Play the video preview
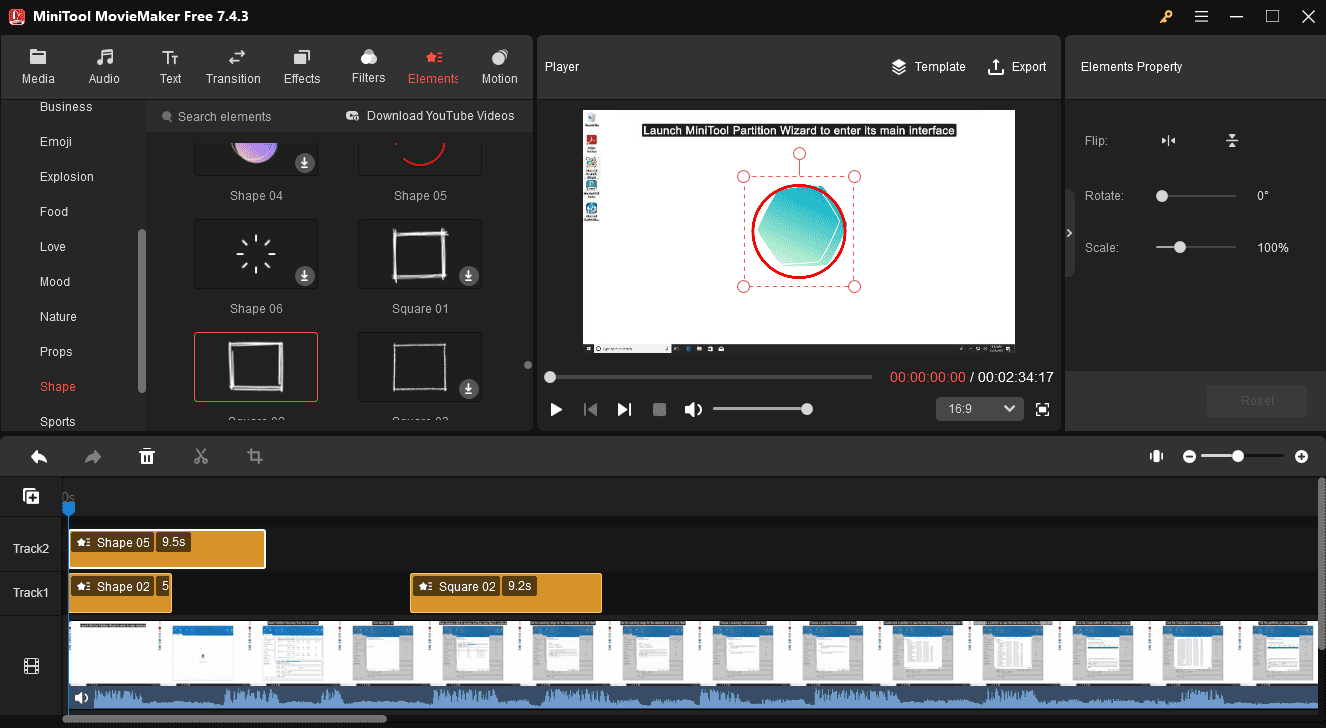Screen dimensions: 1326x728 557,409
